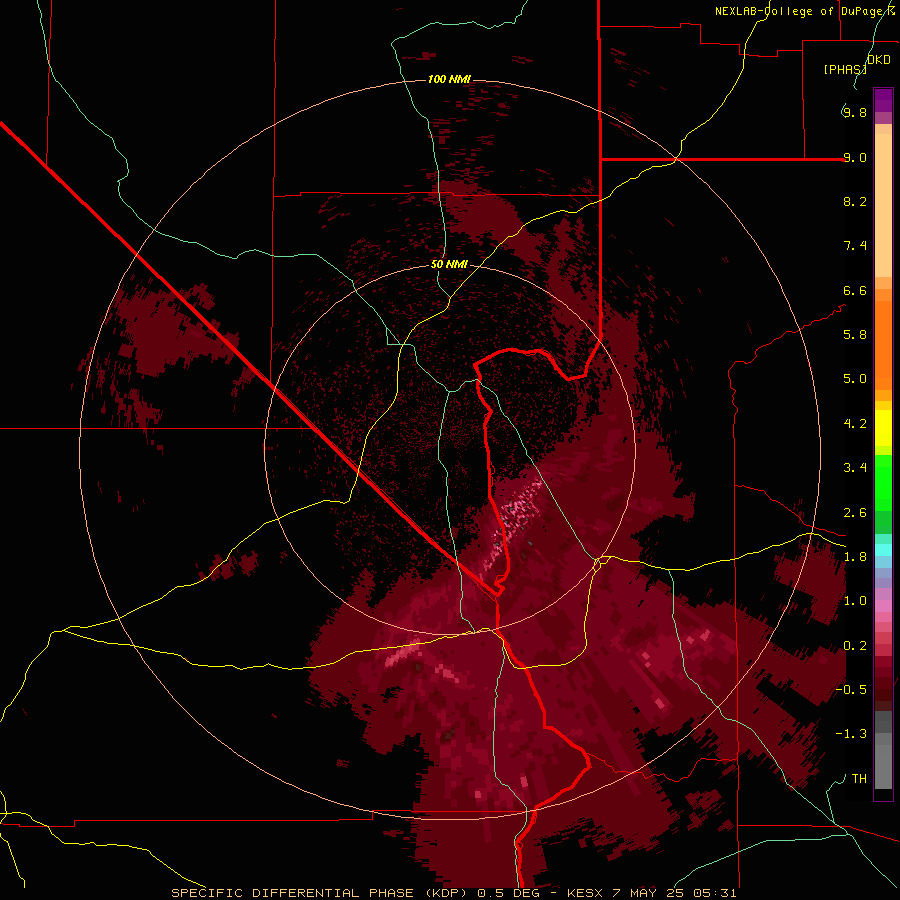
Task: Click the 3.4 legend value
Action: [x=855, y=468]
